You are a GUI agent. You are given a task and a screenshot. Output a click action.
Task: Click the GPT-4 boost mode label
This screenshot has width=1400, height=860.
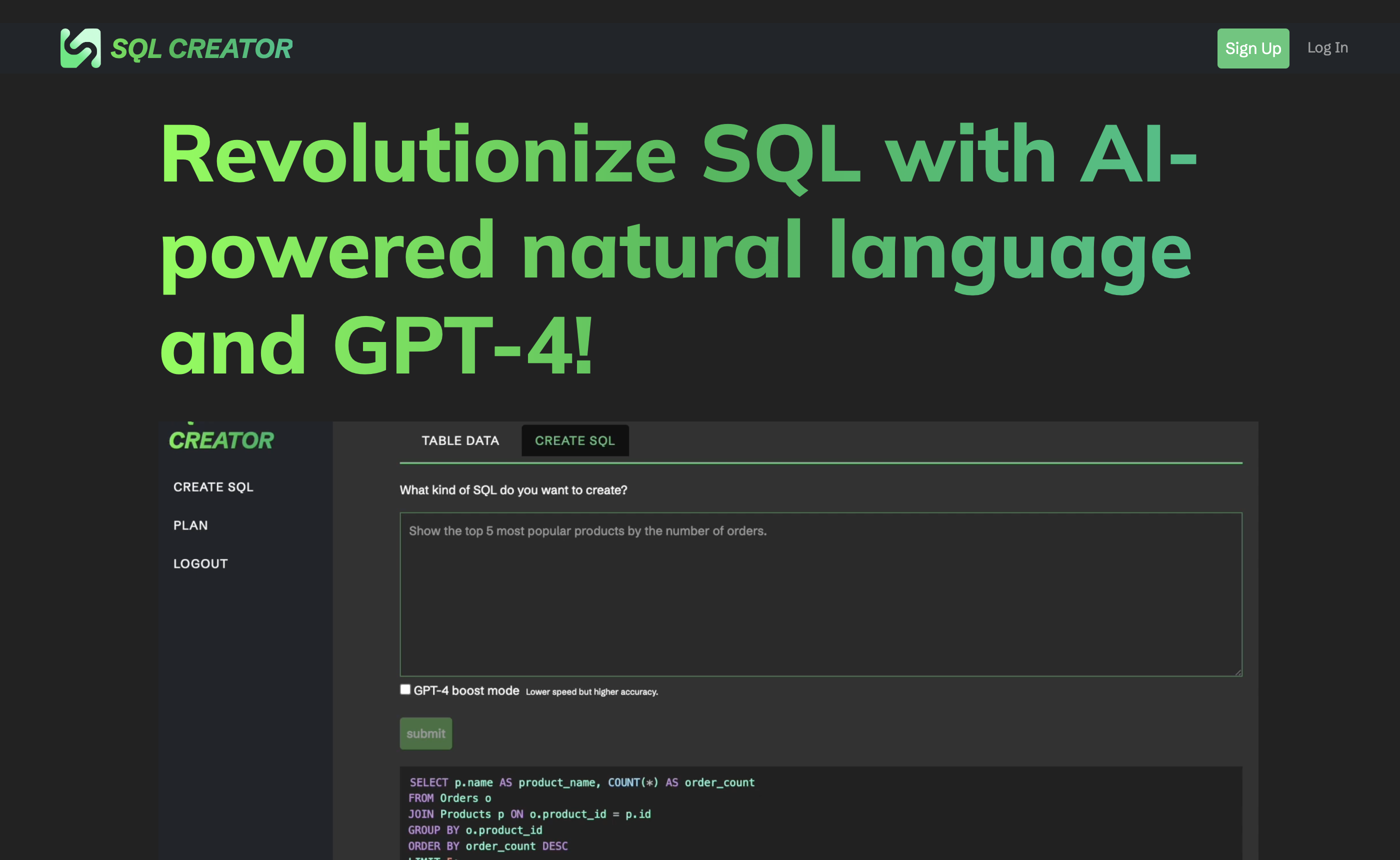tap(465, 690)
